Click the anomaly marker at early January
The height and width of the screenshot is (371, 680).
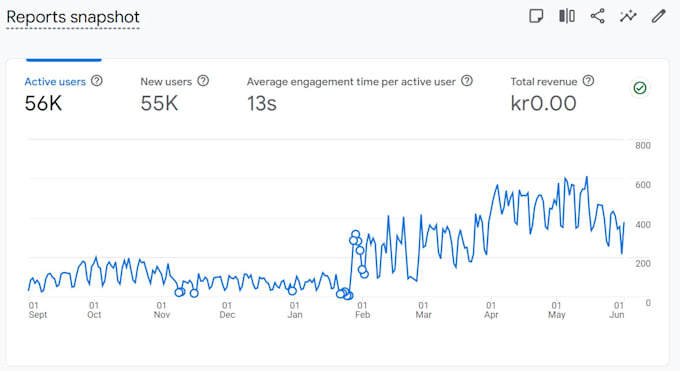[292, 291]
